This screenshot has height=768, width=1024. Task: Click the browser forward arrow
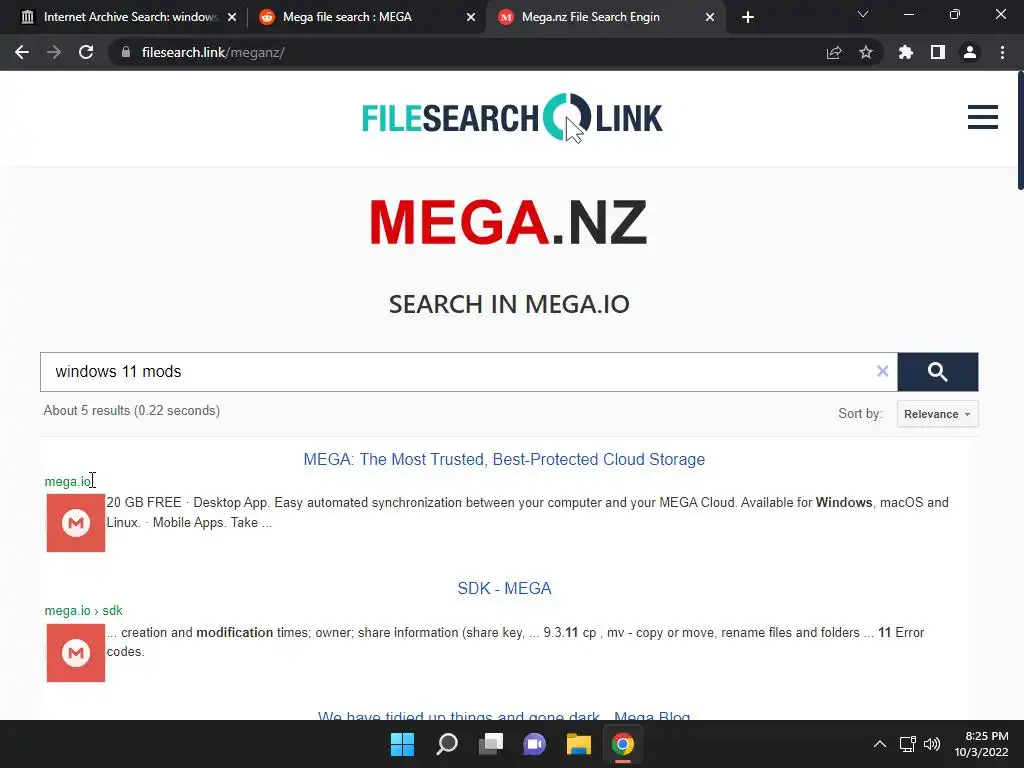[54, 52]
